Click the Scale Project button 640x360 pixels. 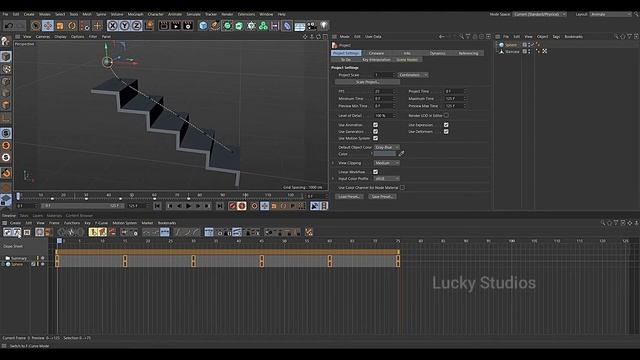pyautogui.click(x=367, y=82)
